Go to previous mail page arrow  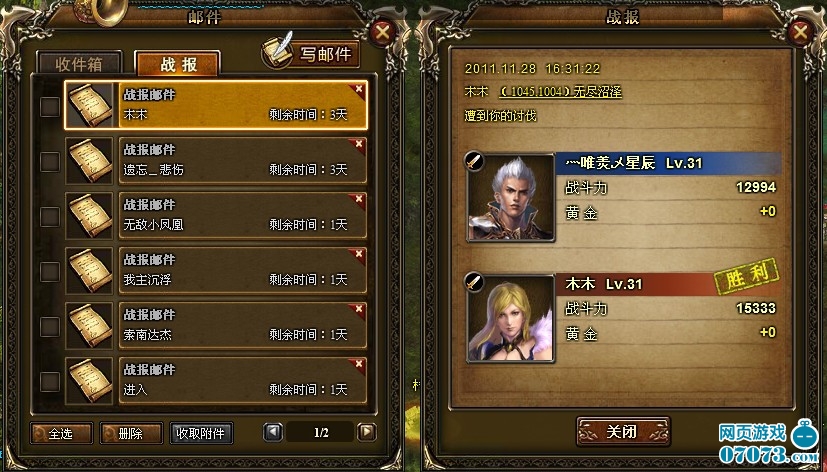click(273, 432)
